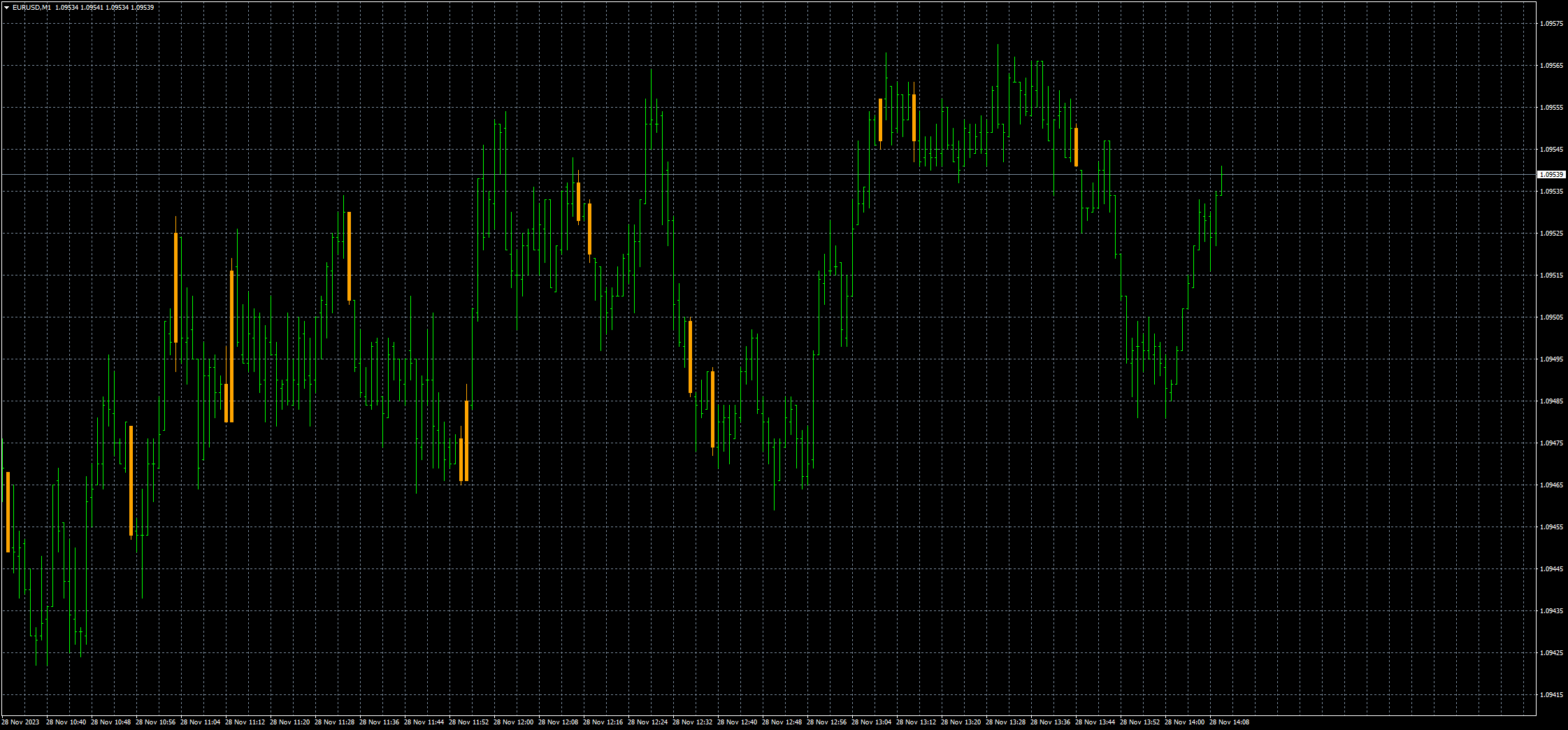Image resolution: width=1568 pixels, height=730 pixels.
Task: Click the 1.09455 price scale value
Action: pos(1552,527)
